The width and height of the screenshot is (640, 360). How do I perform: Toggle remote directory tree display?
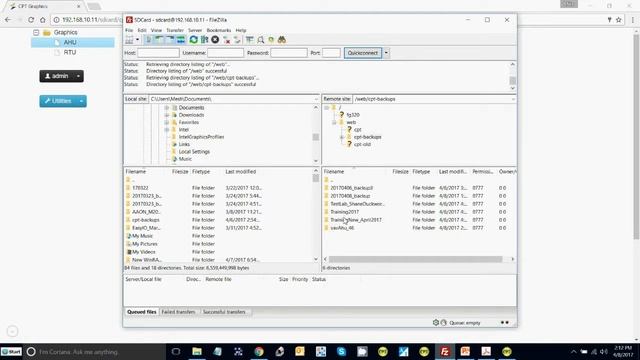pos(170,40)
